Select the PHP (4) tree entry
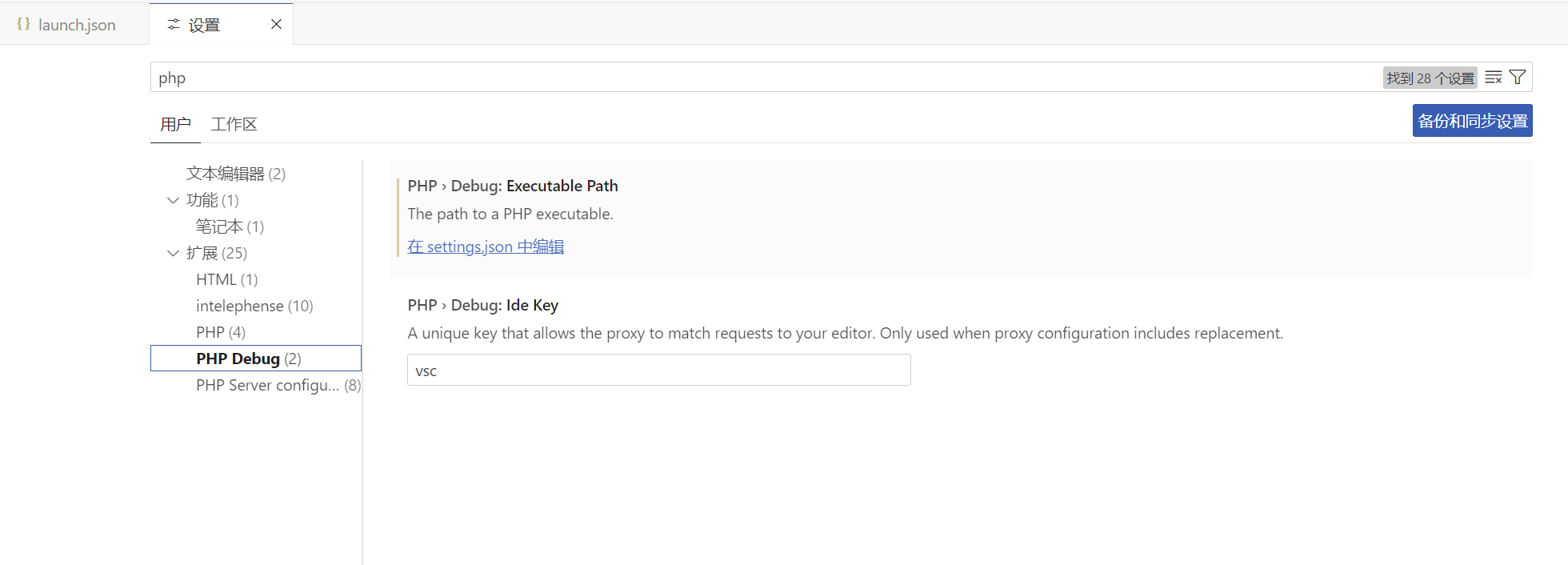This screenshot has height=565, width=1568. [x=221, y=332]
